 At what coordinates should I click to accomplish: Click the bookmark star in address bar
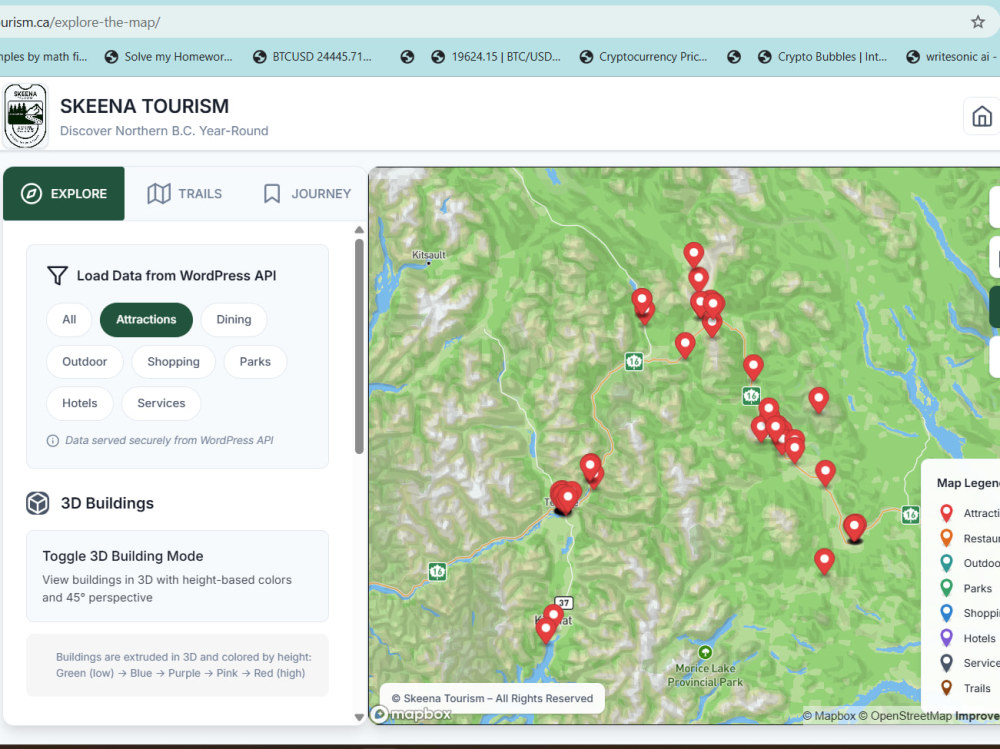(x=978, y=22)
